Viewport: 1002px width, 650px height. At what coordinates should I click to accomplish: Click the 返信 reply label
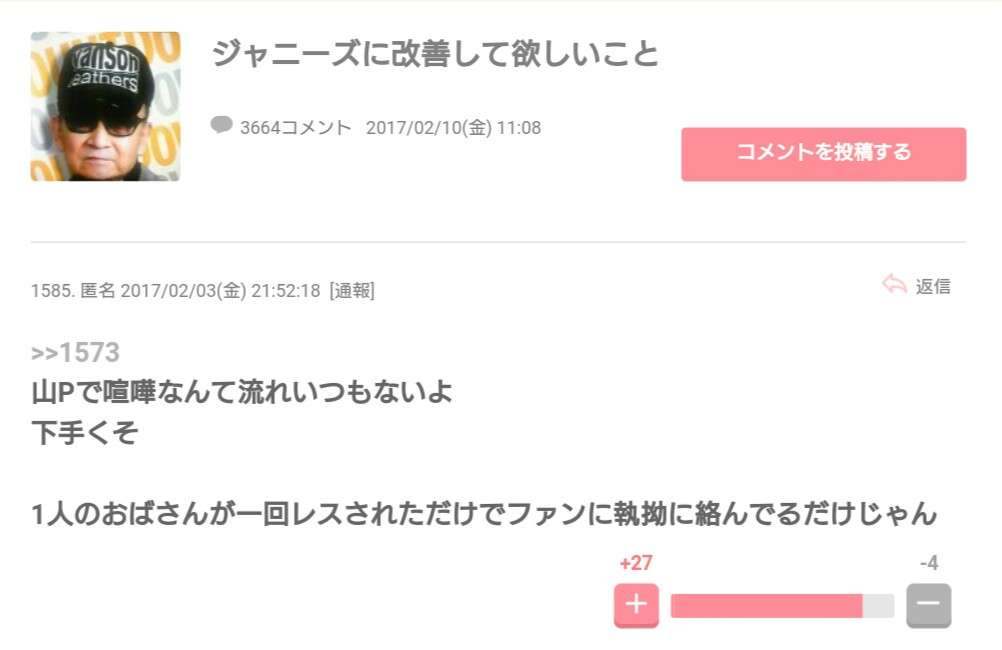(933, 286)
